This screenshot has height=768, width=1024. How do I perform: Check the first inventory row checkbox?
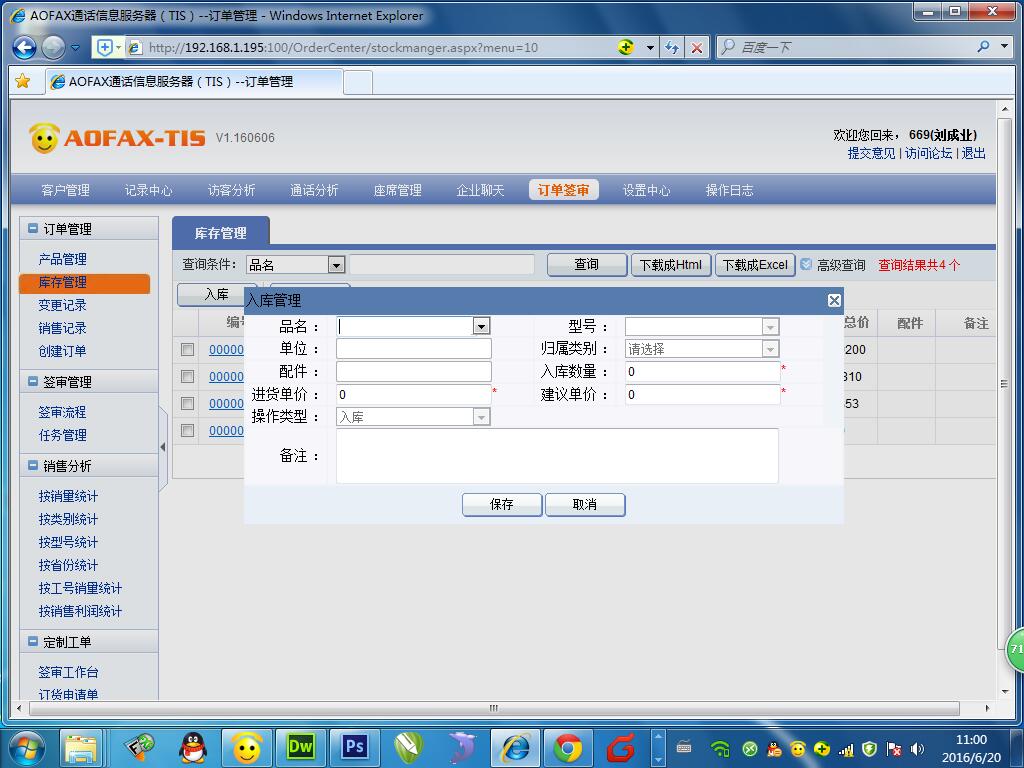(x=187, y=349)
